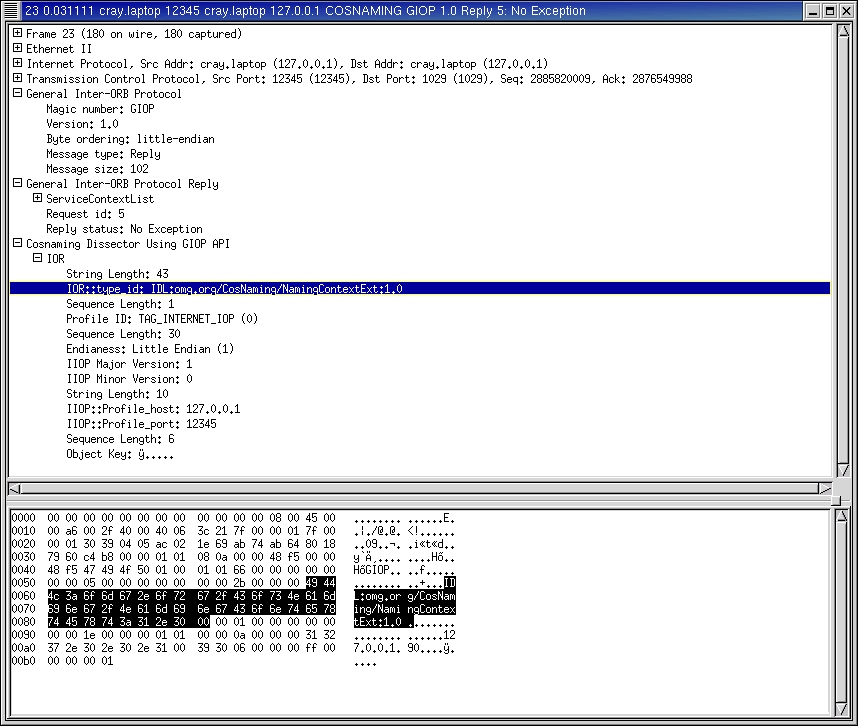Collapse the General Inter-ORB Protocol section

pyautogui.click(x=18, y=93)
